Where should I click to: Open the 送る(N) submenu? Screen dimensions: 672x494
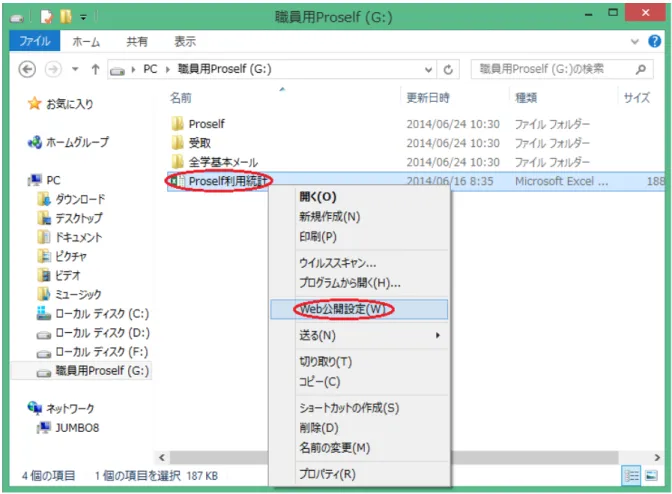[x=359, y=335]
